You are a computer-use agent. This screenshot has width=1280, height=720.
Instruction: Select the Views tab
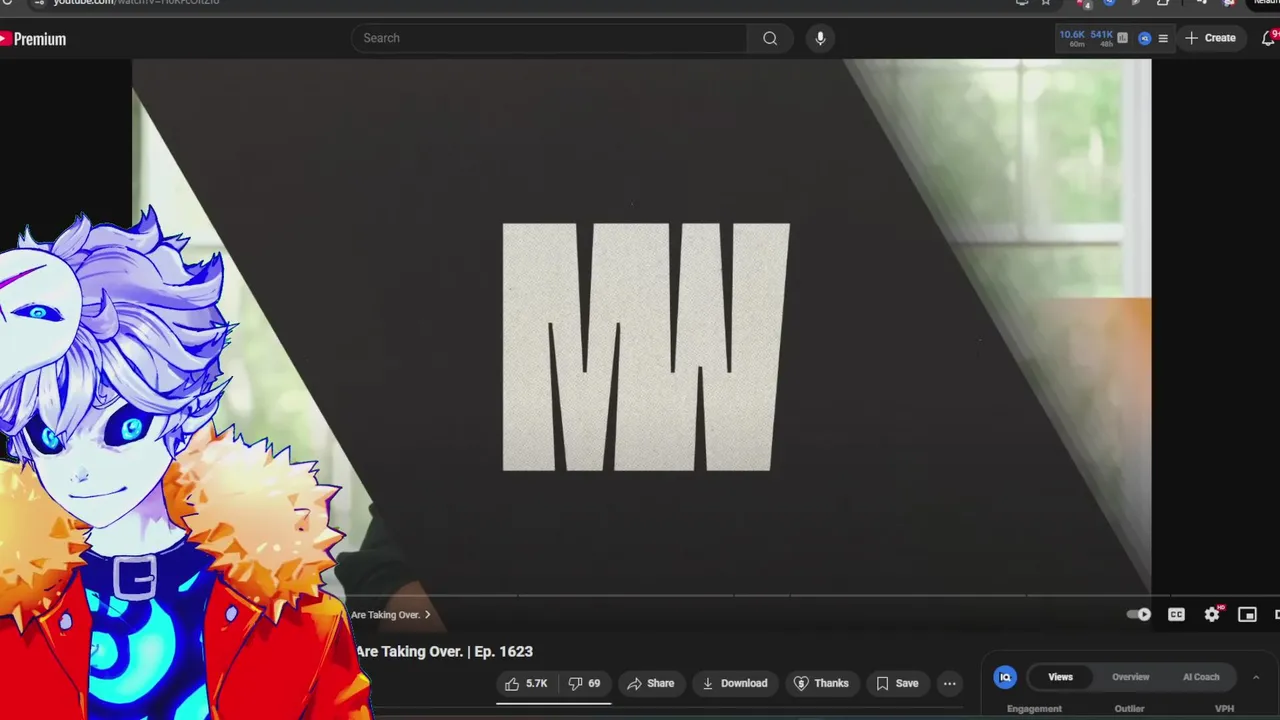pyautogui.click(x=1060, y=677)
